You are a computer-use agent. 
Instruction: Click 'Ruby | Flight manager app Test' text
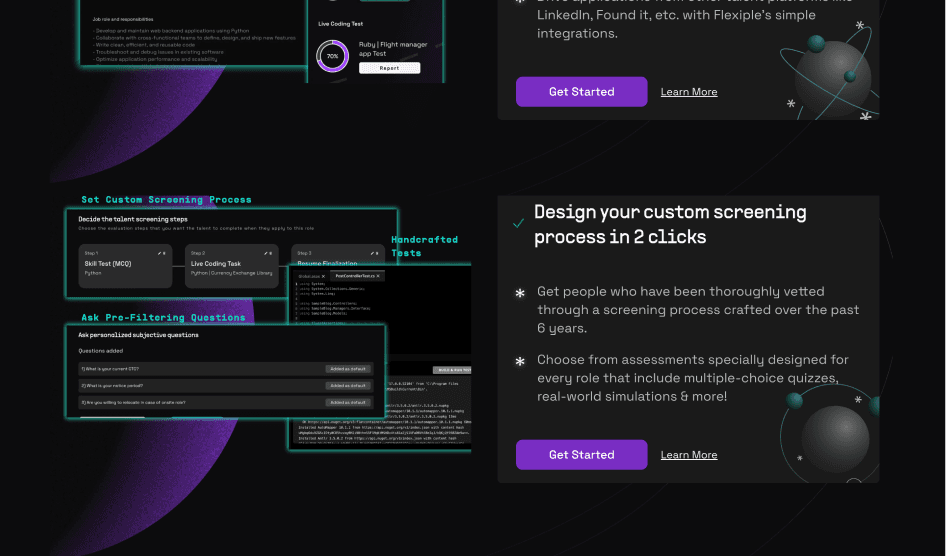point(393,49)
